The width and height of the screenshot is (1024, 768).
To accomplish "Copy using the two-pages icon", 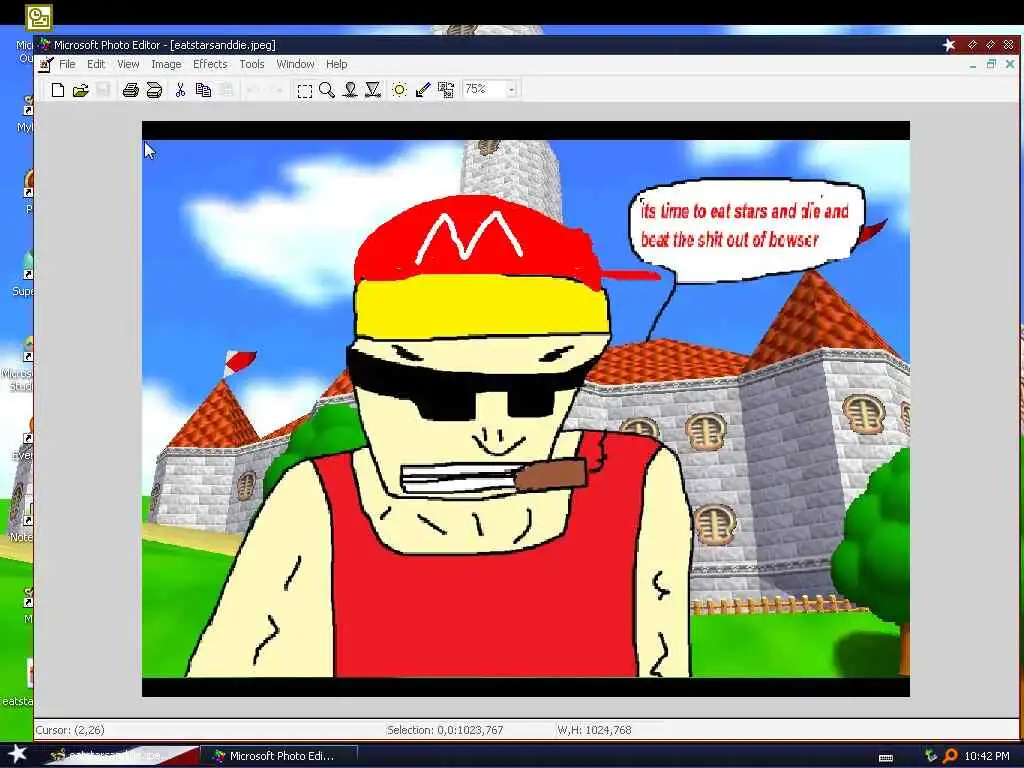I will pyautogui.click(x=203, y=90).
